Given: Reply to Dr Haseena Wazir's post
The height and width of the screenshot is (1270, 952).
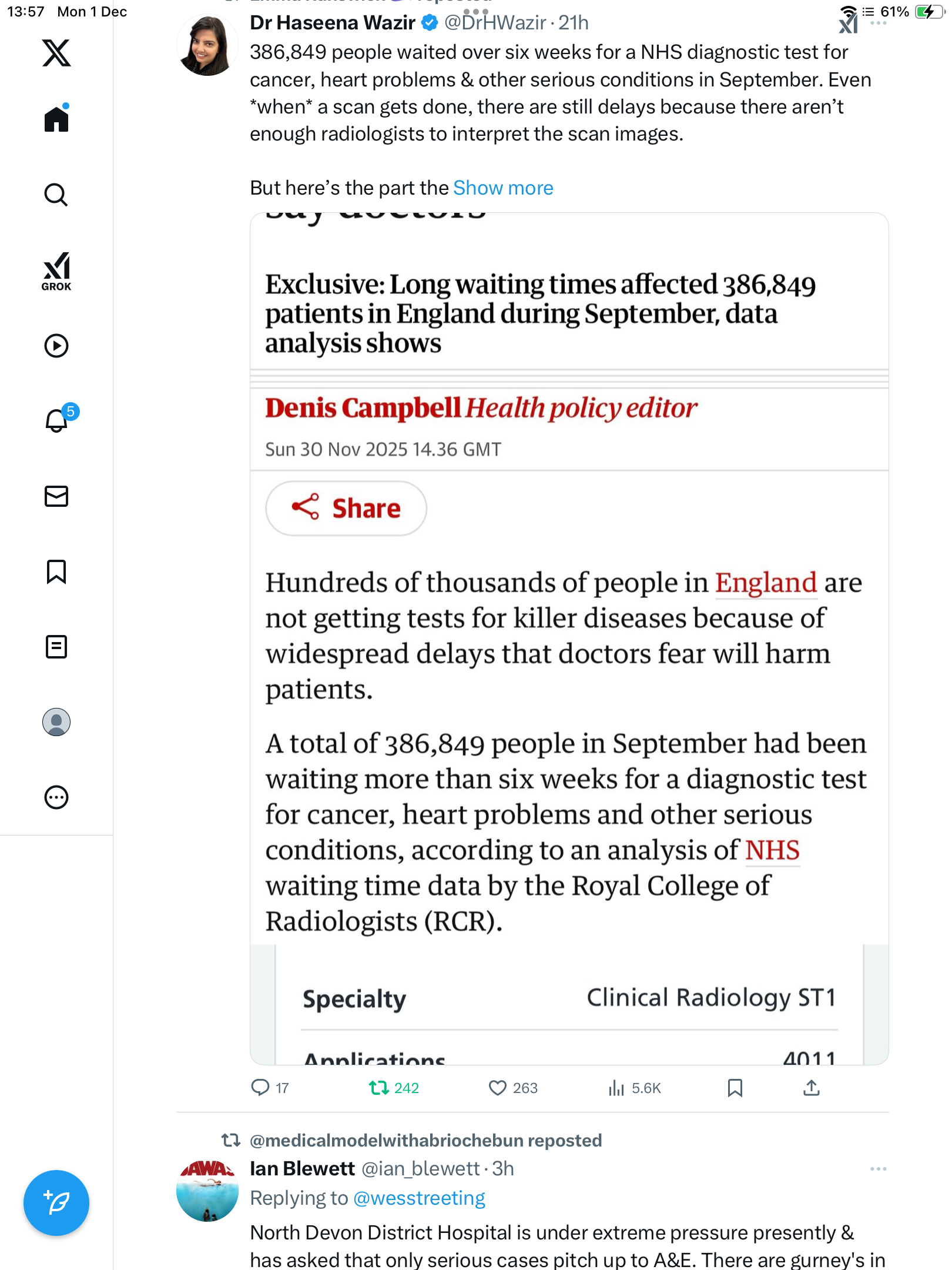Looking at the screenshot, I should [260, 1088].
